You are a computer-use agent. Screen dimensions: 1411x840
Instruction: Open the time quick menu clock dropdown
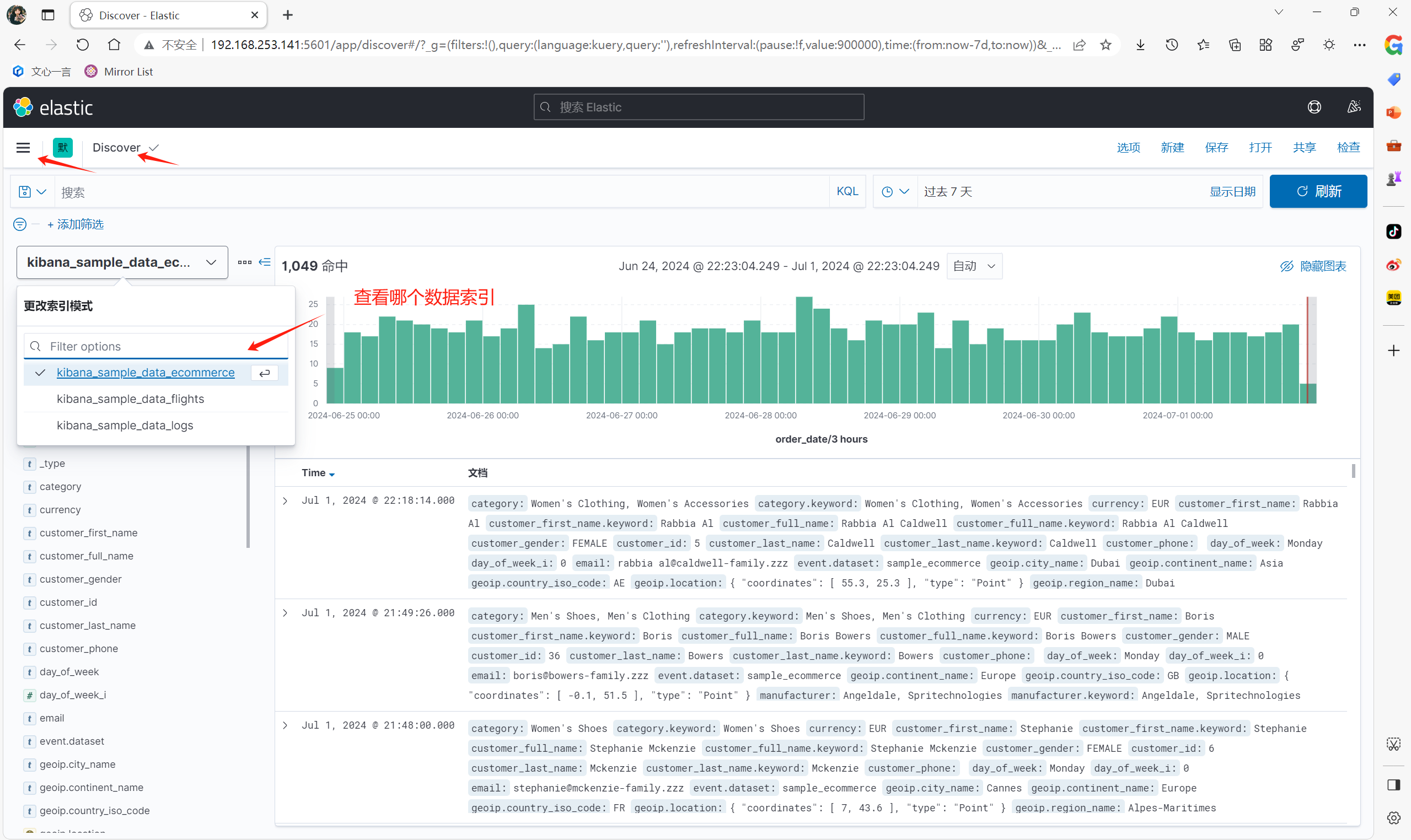[x=895, y=192]
